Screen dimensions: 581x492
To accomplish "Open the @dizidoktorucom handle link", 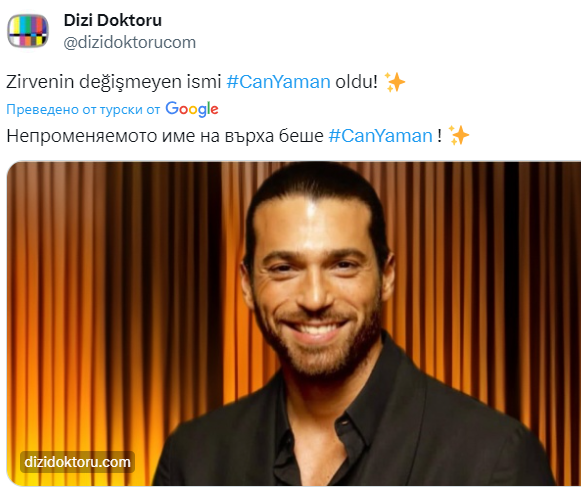I will 129,43.
